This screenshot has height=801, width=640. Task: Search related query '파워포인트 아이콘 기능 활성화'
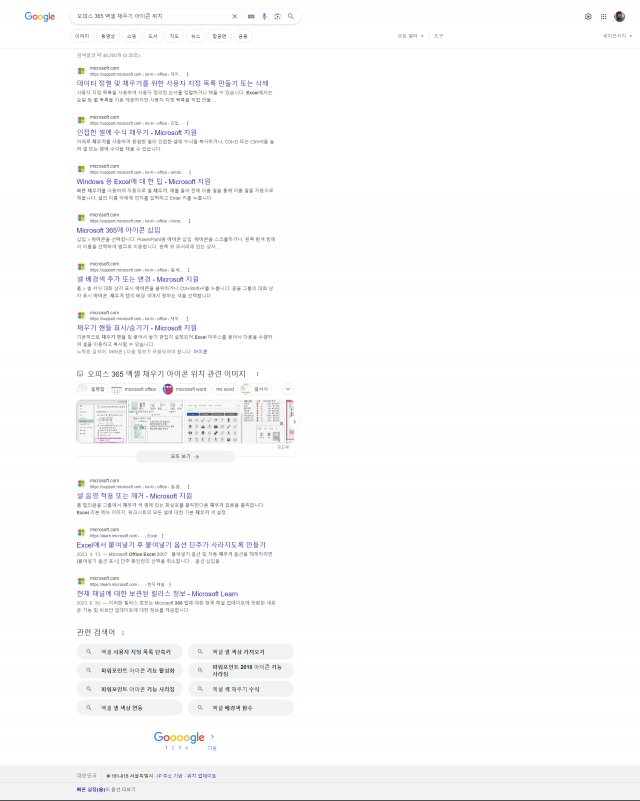pyautogui.click(x=130, y=671)
